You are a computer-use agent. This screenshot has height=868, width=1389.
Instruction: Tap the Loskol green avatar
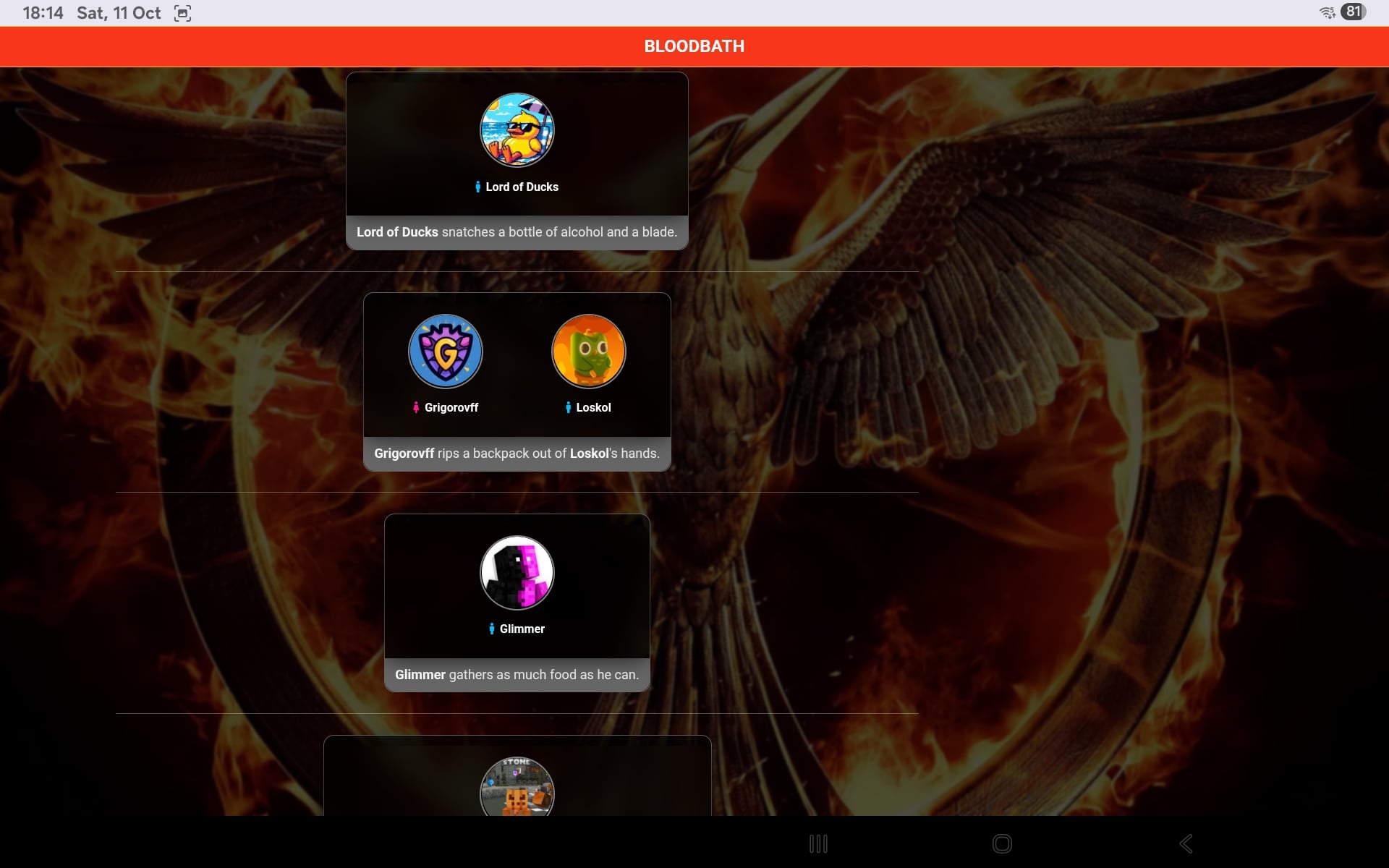pyautogui.click(x=589, y=352)
